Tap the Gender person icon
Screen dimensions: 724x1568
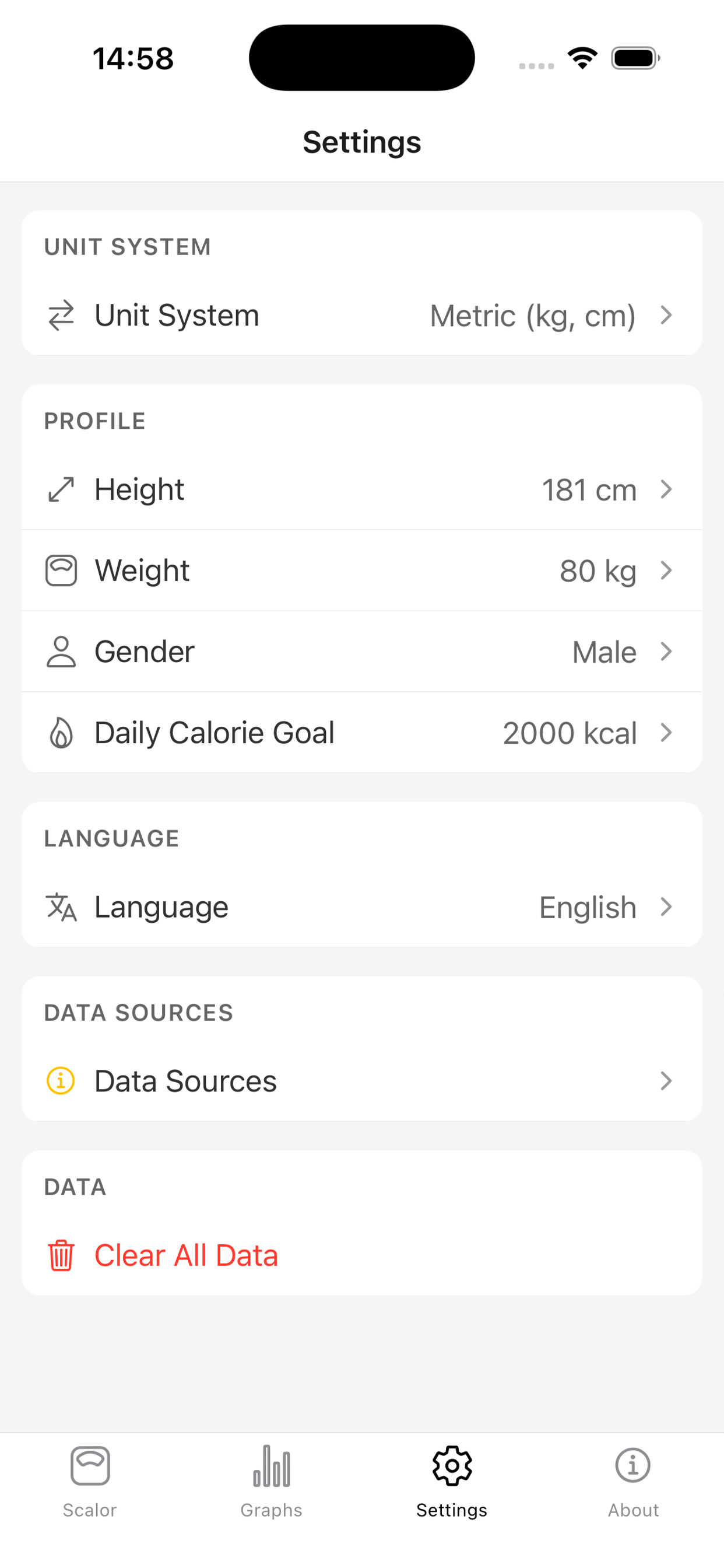61,652
